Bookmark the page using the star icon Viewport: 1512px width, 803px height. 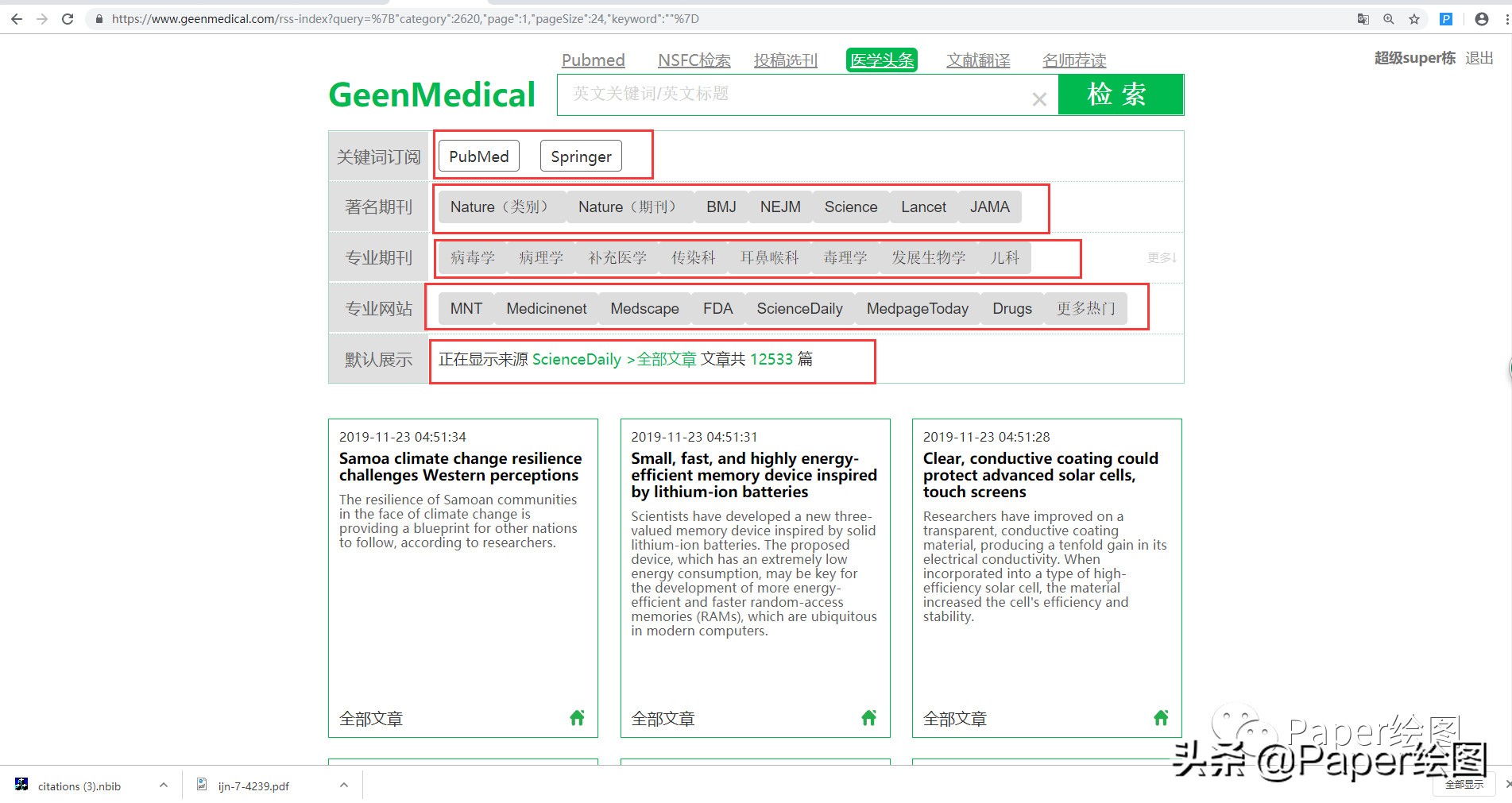click(1414, 18)
